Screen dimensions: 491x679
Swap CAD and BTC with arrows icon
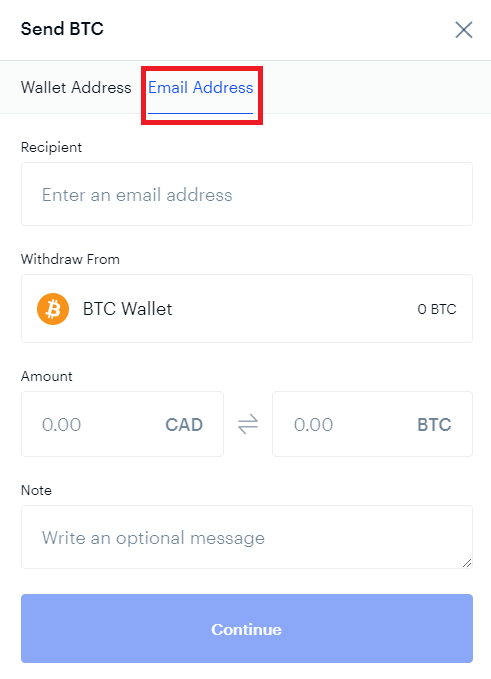[x=248, y=424]
